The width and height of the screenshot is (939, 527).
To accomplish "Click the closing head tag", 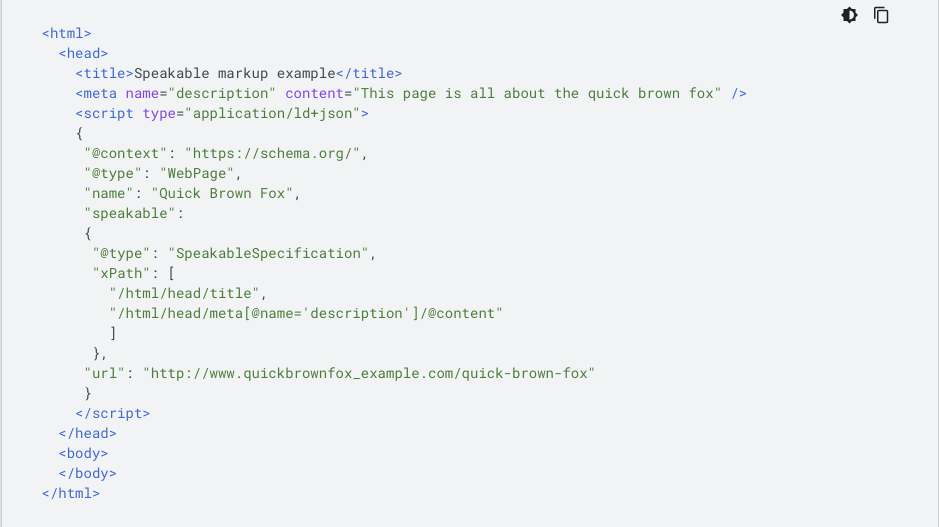I will coord(88,433).
